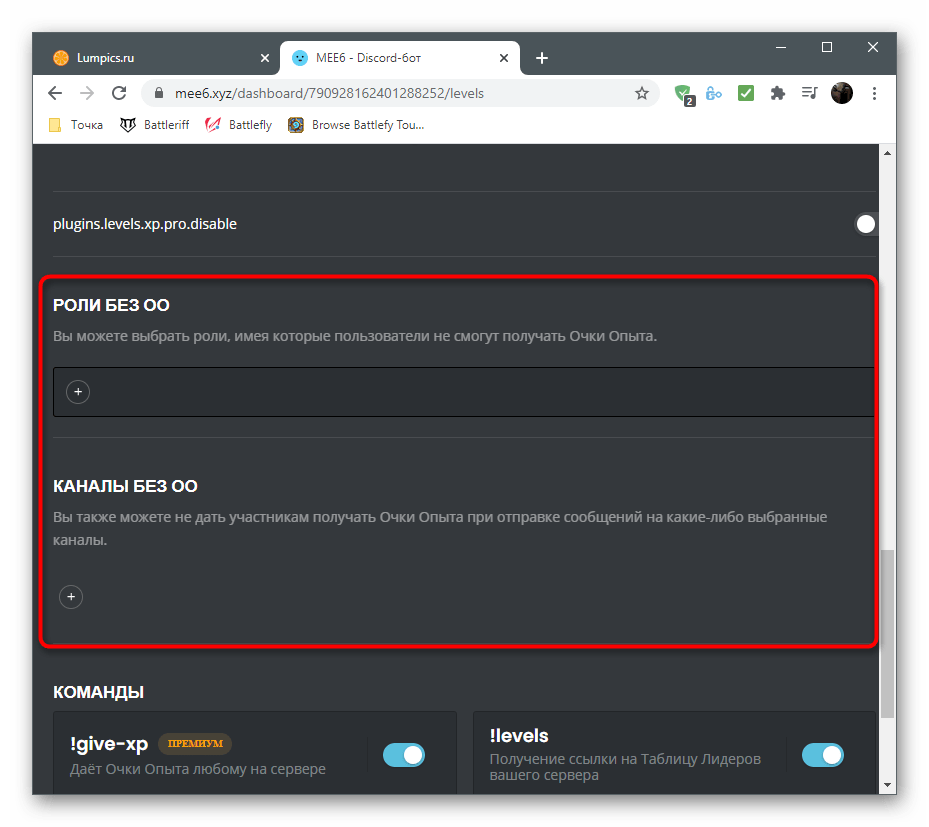Open the media control playlist icon

(x=809, y=93)
